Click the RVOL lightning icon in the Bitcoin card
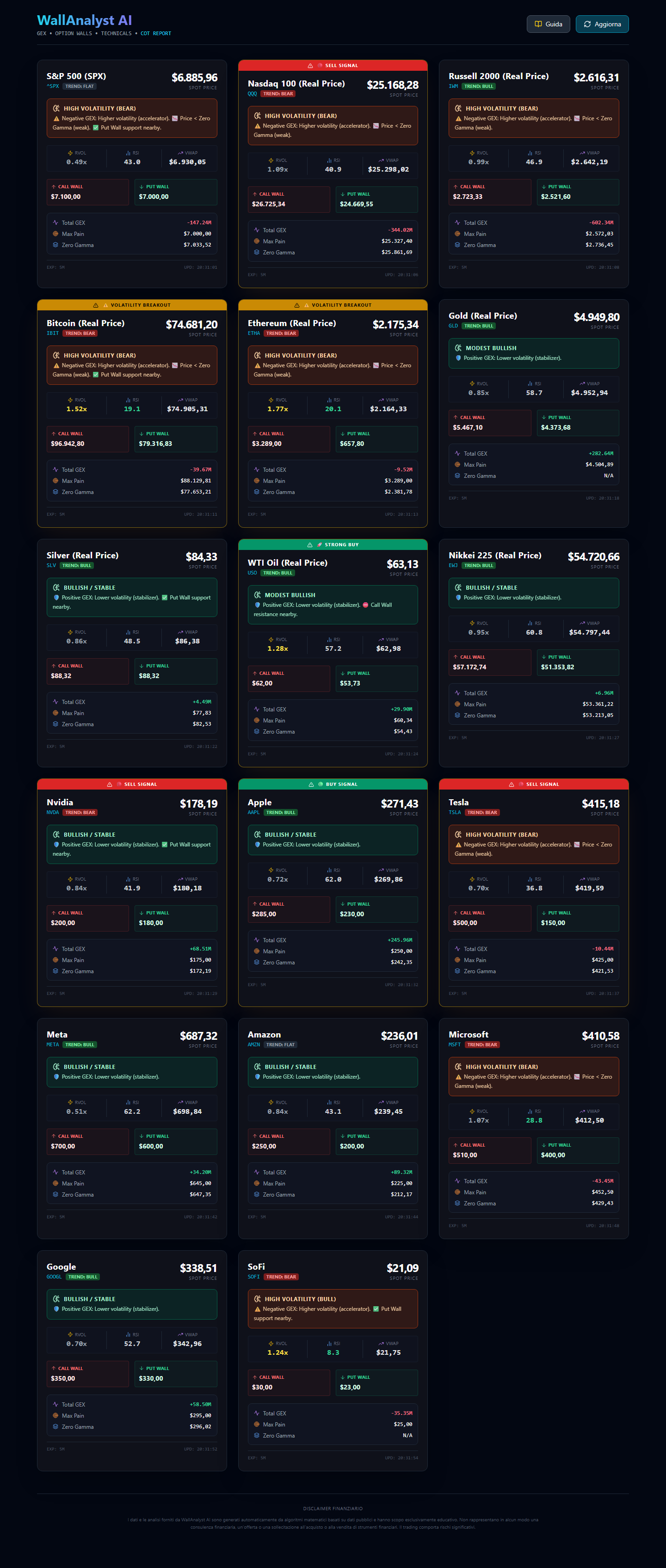This screenshot has width=666, height=1568. pyautogui.click(x=70, y=400)
